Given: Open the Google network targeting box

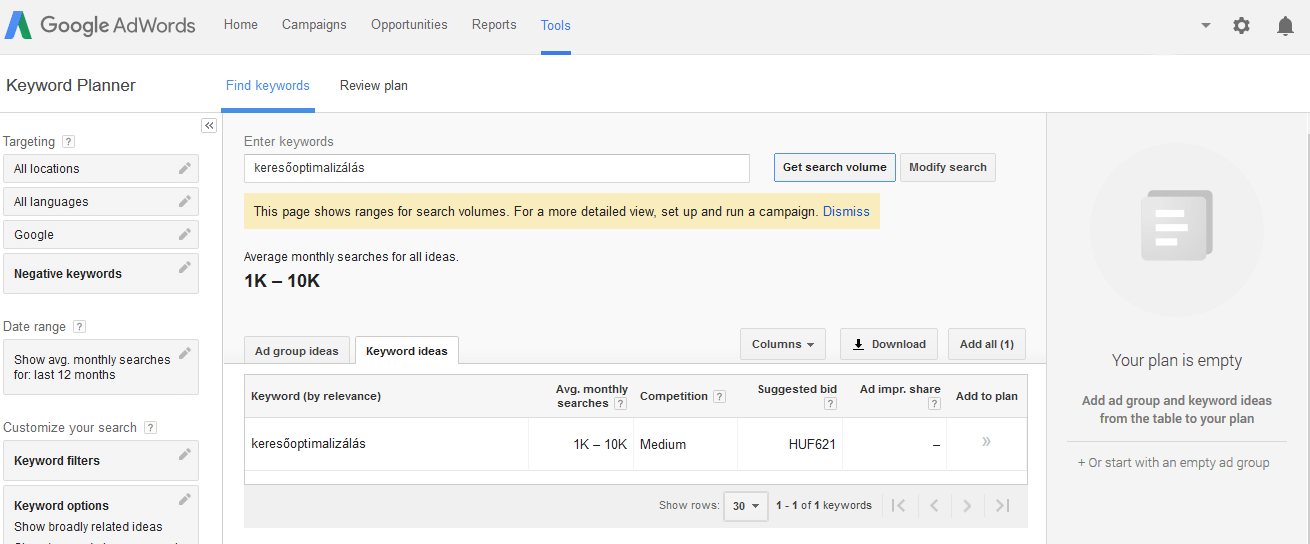Looking at the screenshot, I should coord(101,234).
